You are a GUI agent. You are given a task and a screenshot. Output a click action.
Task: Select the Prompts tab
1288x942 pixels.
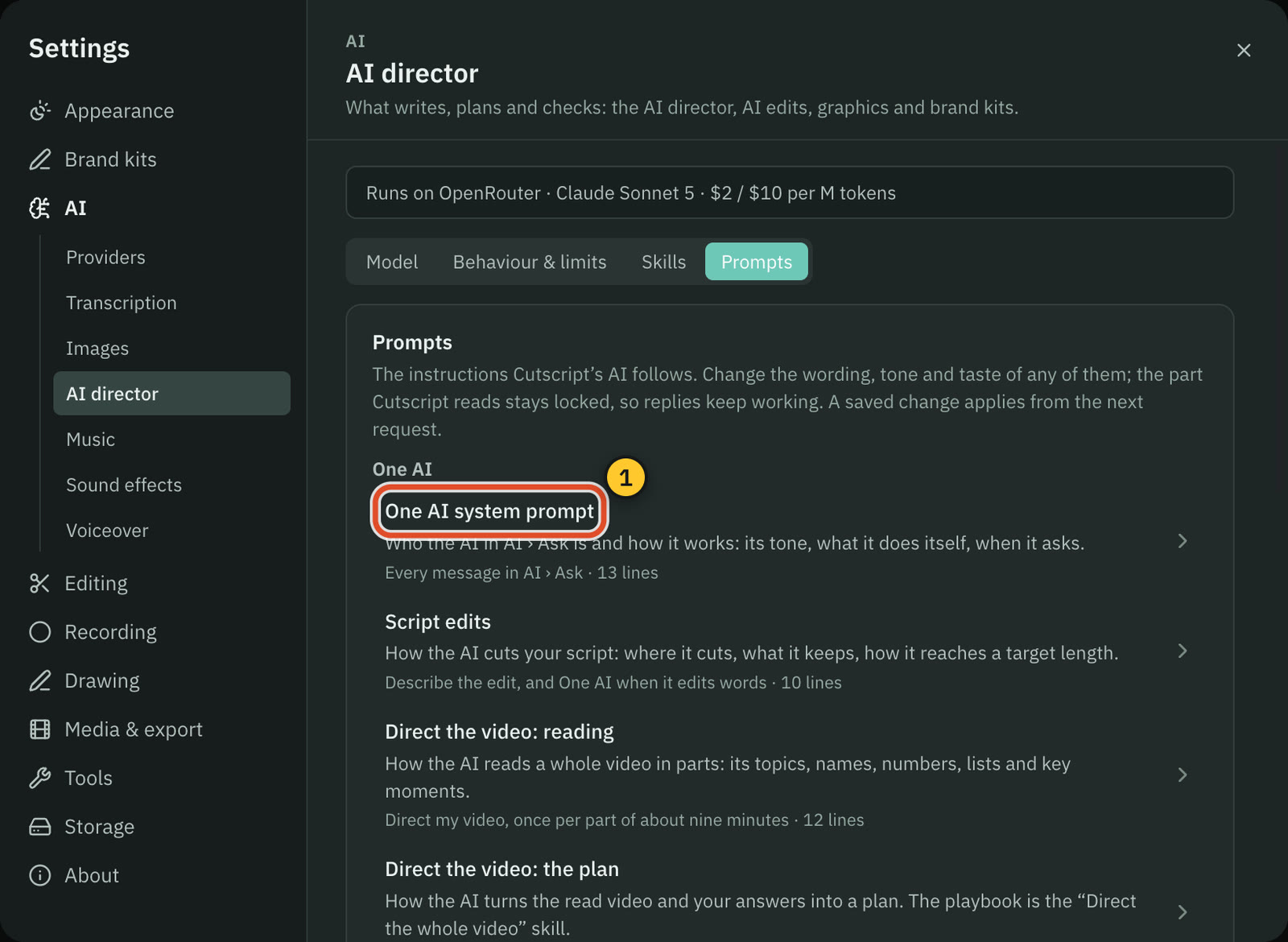(757, 262)
